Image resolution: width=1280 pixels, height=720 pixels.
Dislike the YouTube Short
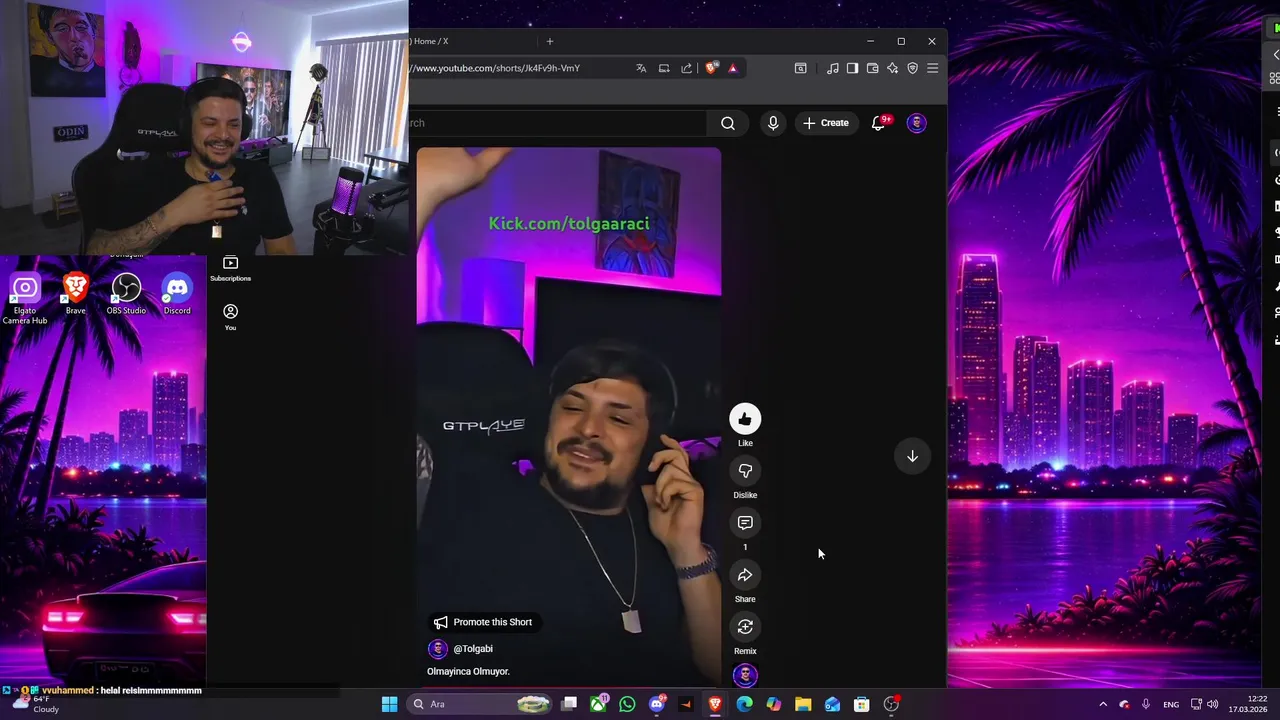point(745,471)
